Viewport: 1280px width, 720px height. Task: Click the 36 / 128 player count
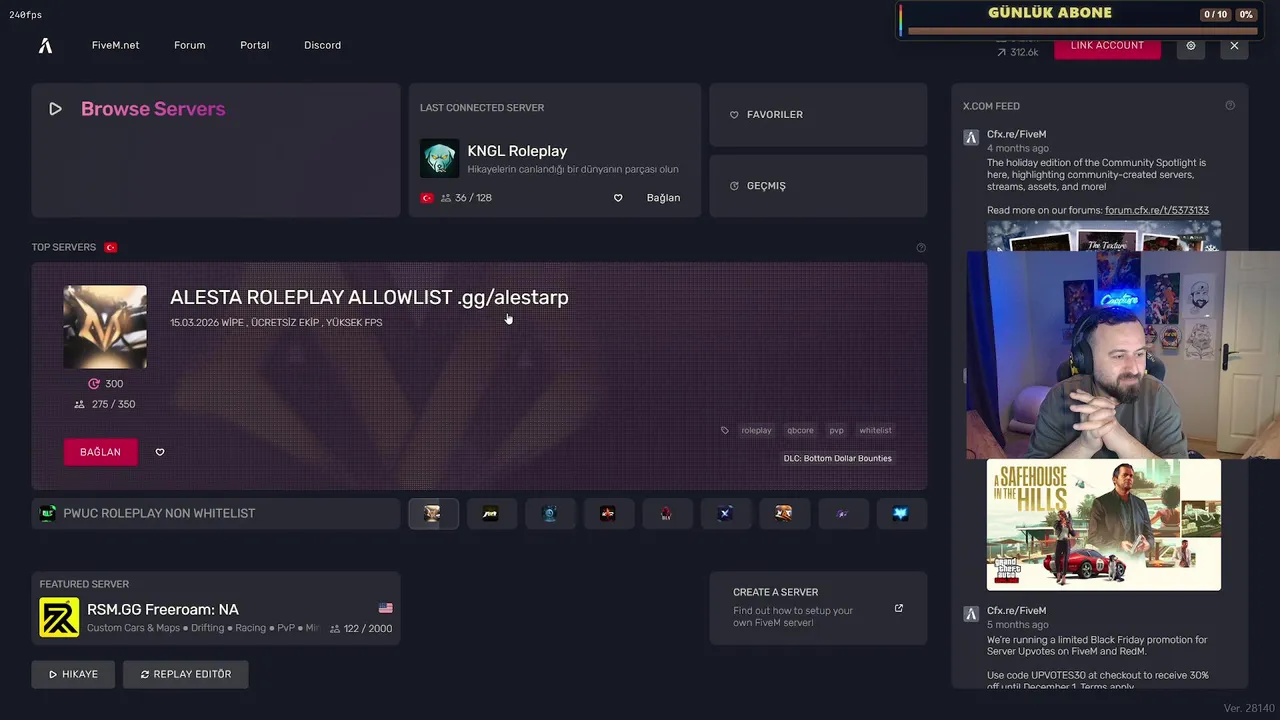click(473, 198)
